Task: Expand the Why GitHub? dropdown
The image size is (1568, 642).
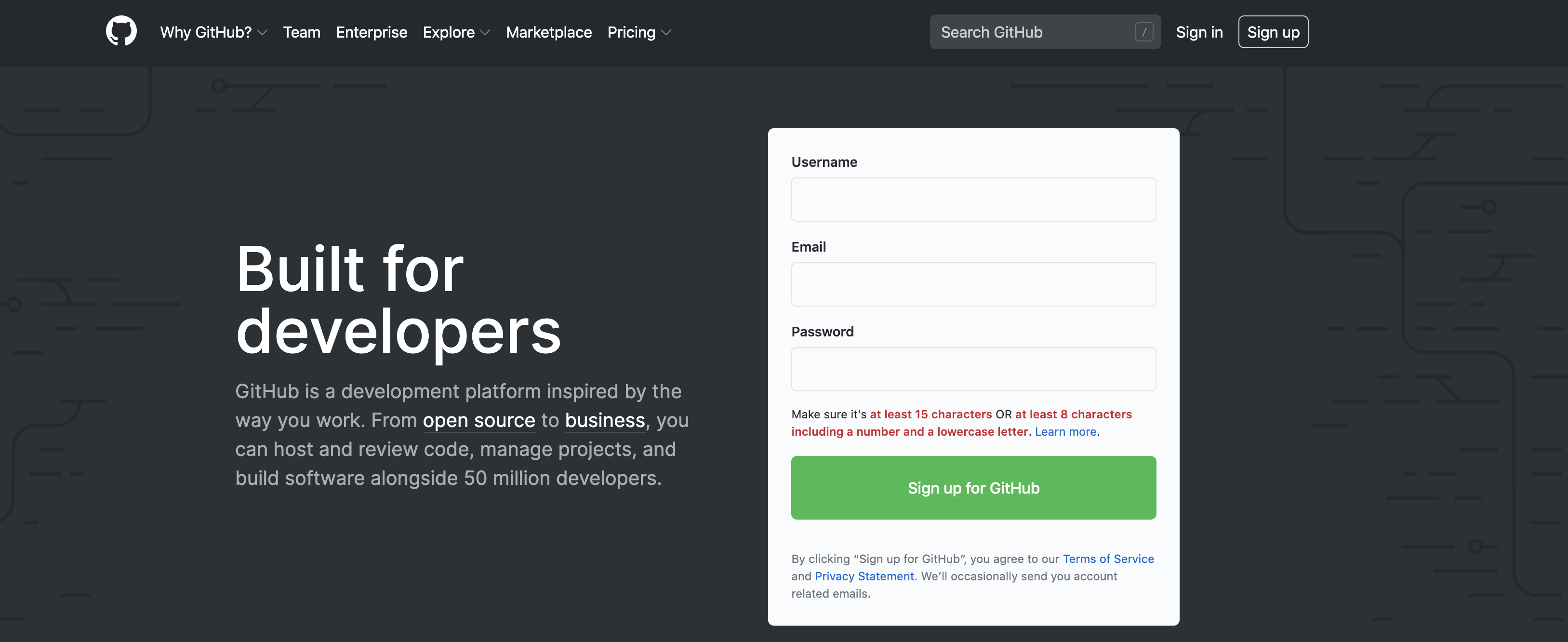Action: point(213,32)
